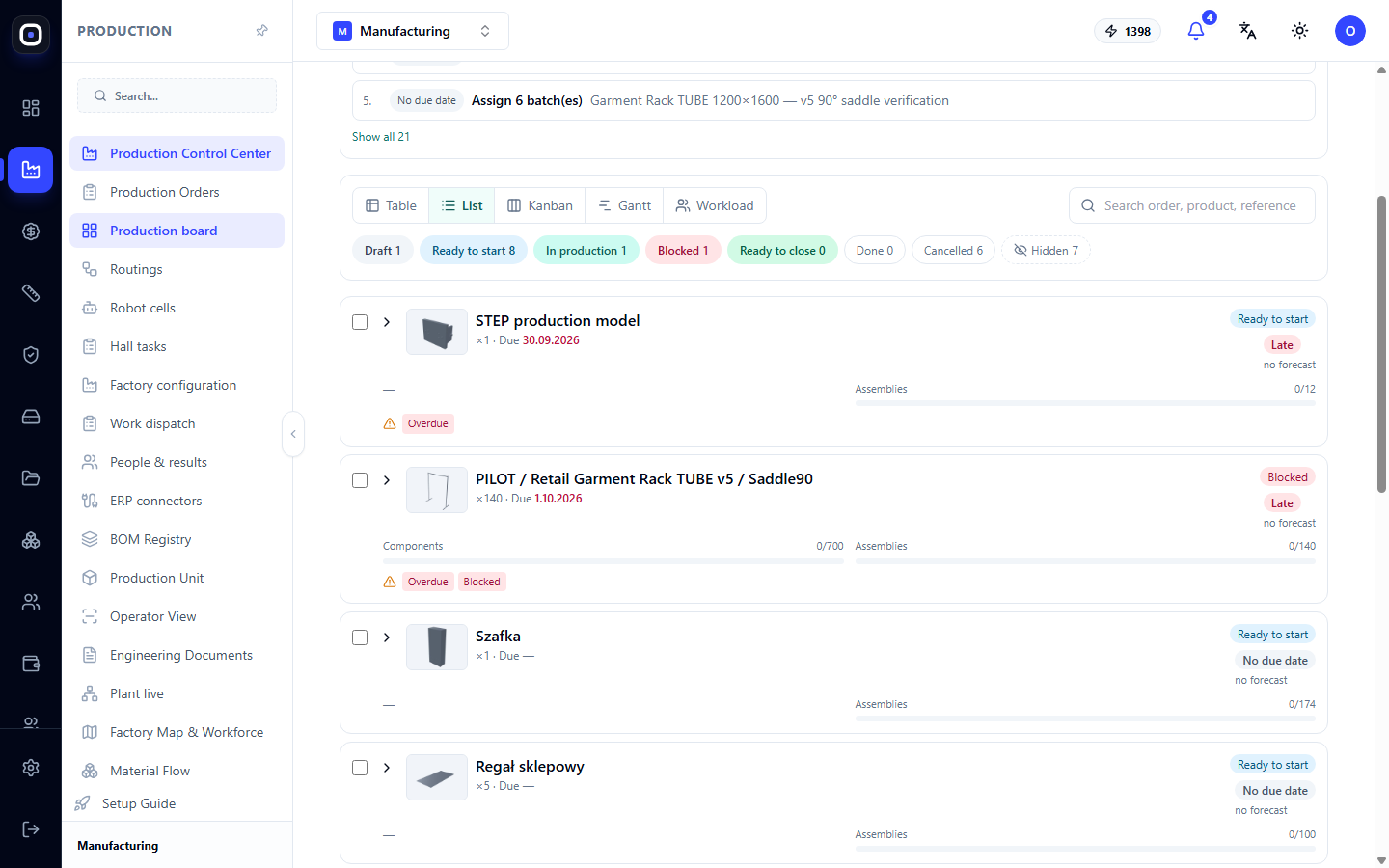Switch to Table view tab
This screenshot has width=1389, height=868.
point(391,205)
